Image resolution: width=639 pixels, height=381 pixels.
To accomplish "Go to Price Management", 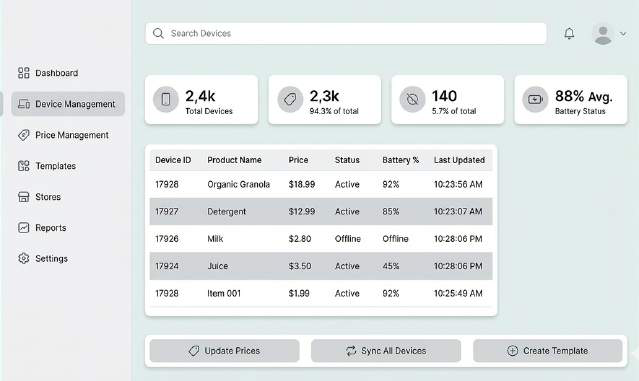I will (72, 135).
